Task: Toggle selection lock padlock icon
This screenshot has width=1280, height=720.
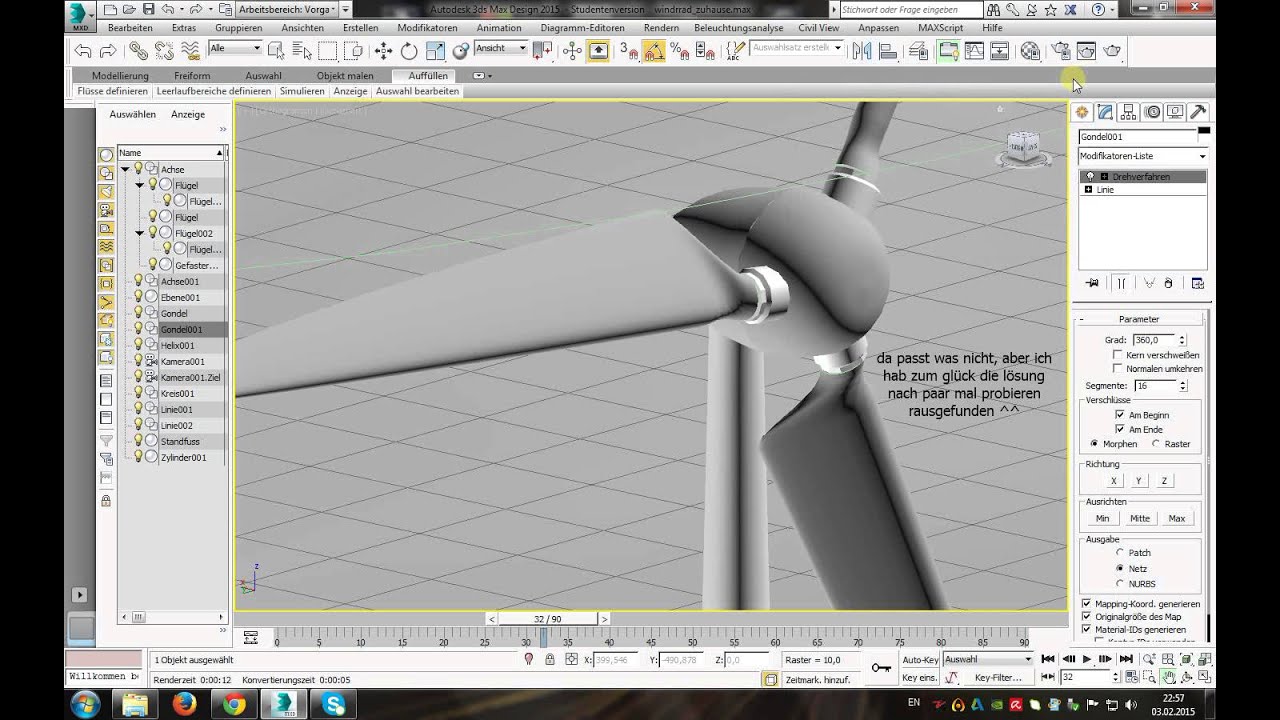Action: pos(550,660)
